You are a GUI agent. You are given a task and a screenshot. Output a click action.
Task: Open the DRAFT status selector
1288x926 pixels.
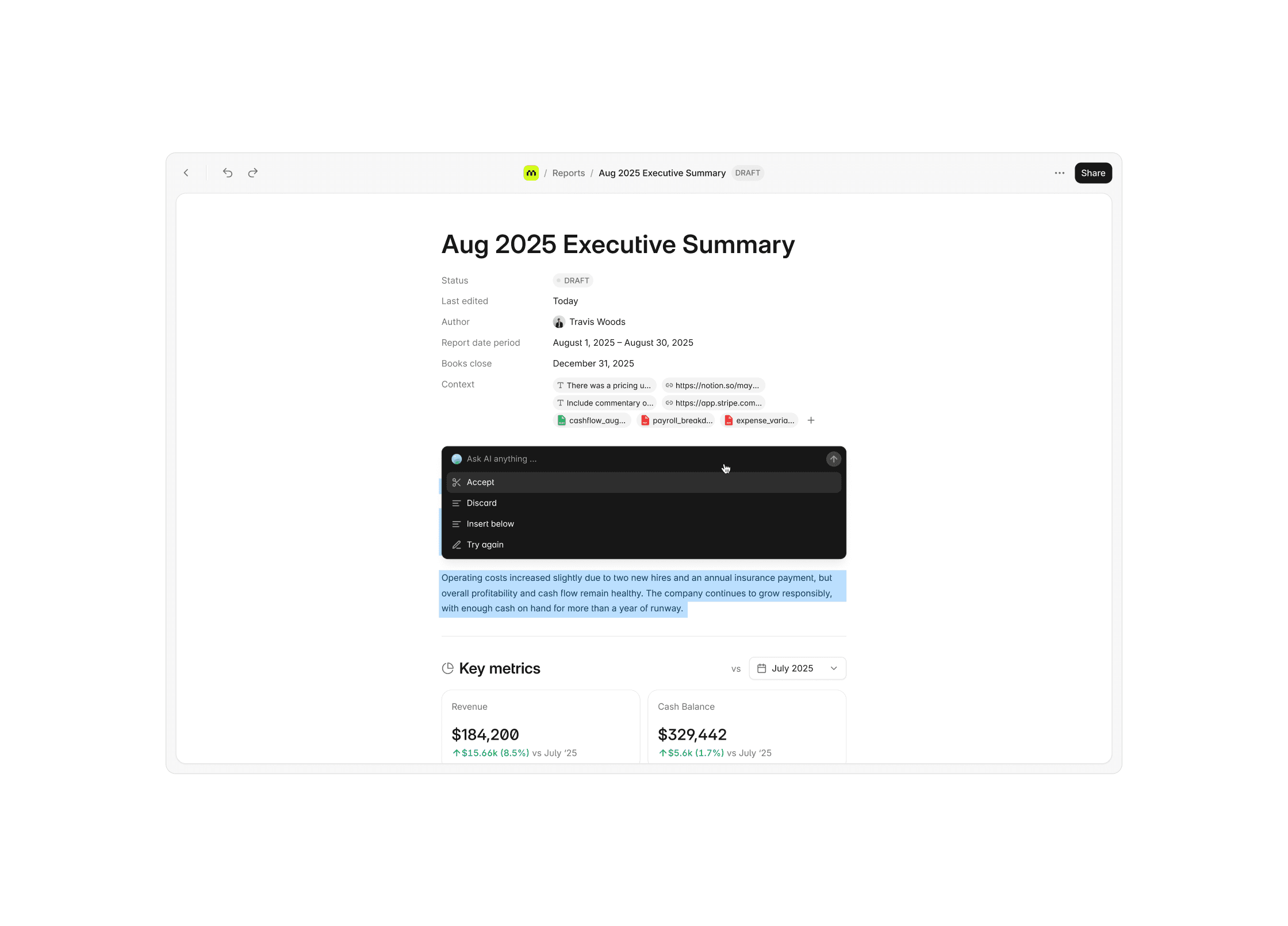[x=573, y=281]
